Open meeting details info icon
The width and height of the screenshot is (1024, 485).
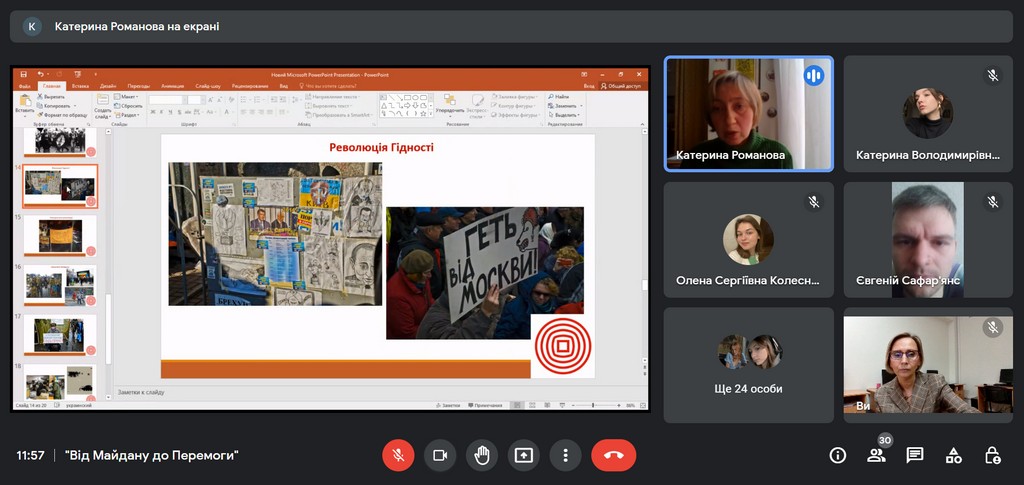[838, 455]
